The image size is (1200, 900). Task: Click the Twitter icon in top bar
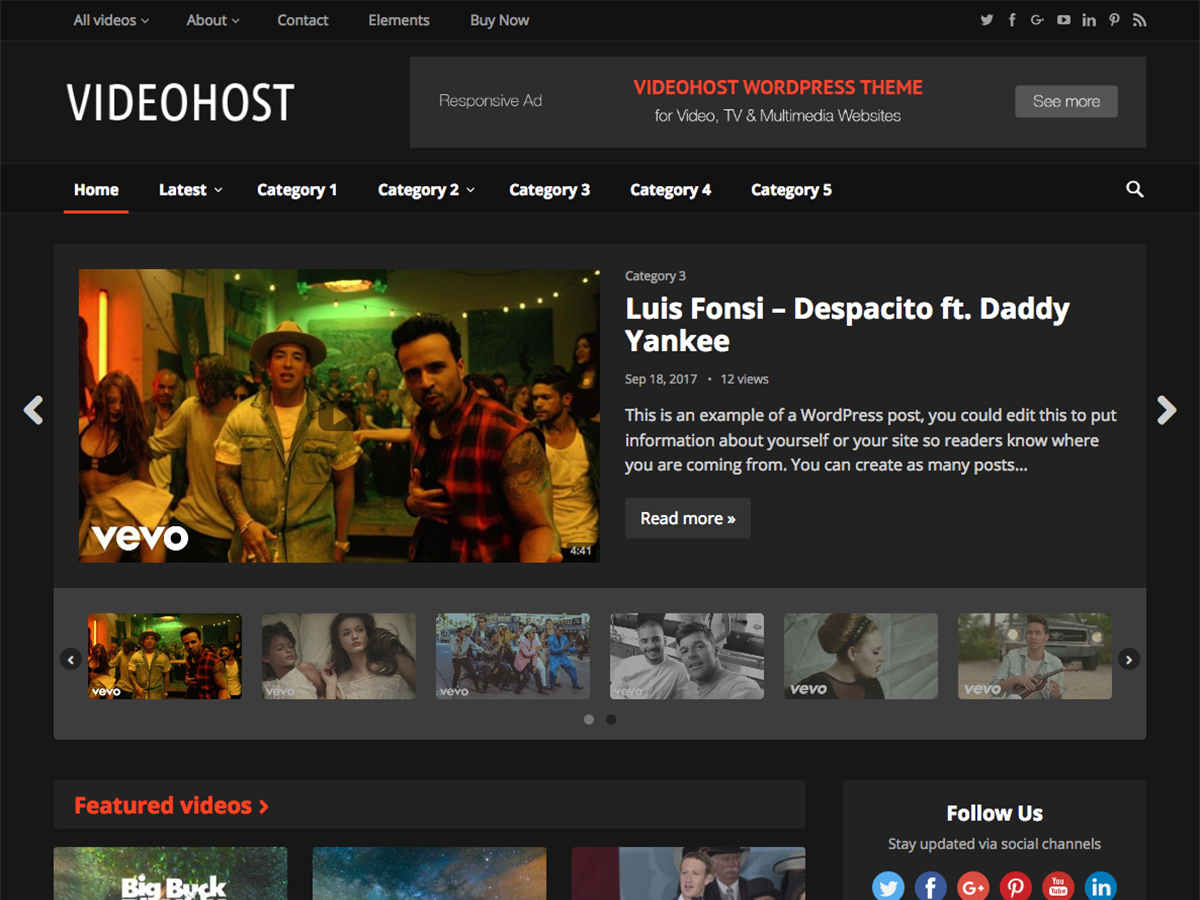click(987, 20)
